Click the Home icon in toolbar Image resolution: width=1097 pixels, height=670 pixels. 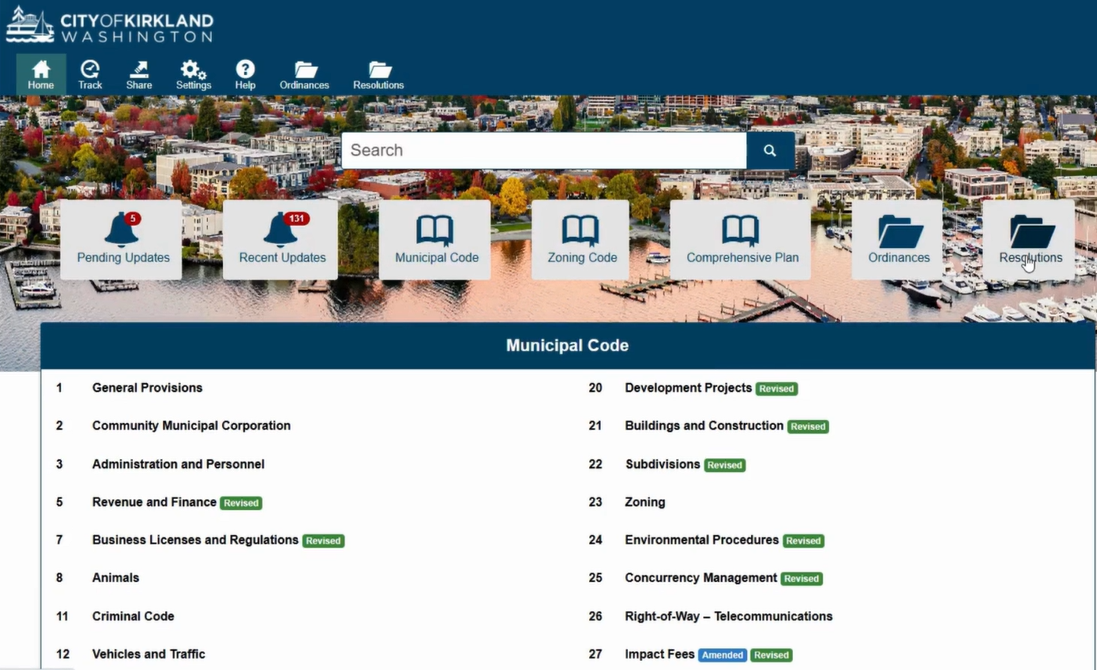[x=41, y=75]
